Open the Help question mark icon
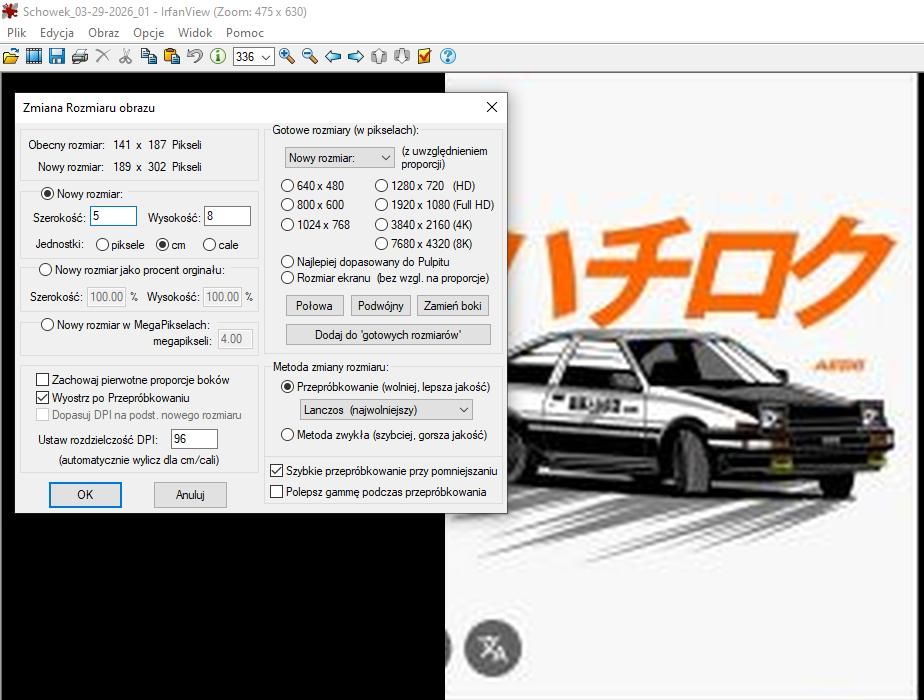This screenshot has height=700, width=924. tap(448, 57)
